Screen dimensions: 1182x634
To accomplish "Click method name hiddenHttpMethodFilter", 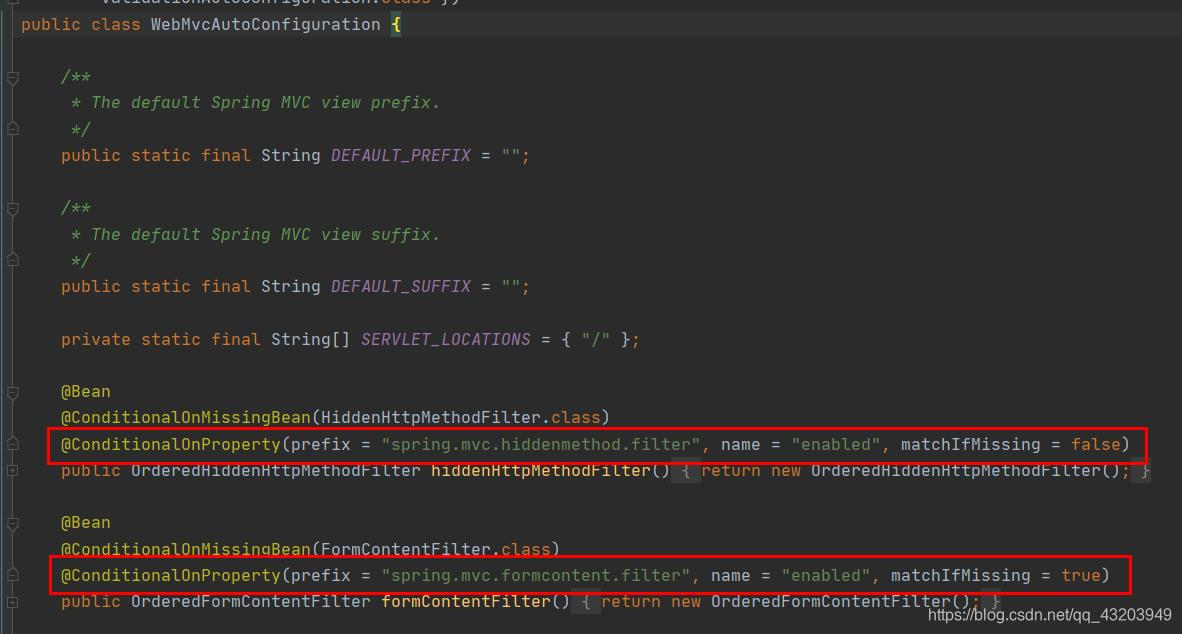I will 540,471.
